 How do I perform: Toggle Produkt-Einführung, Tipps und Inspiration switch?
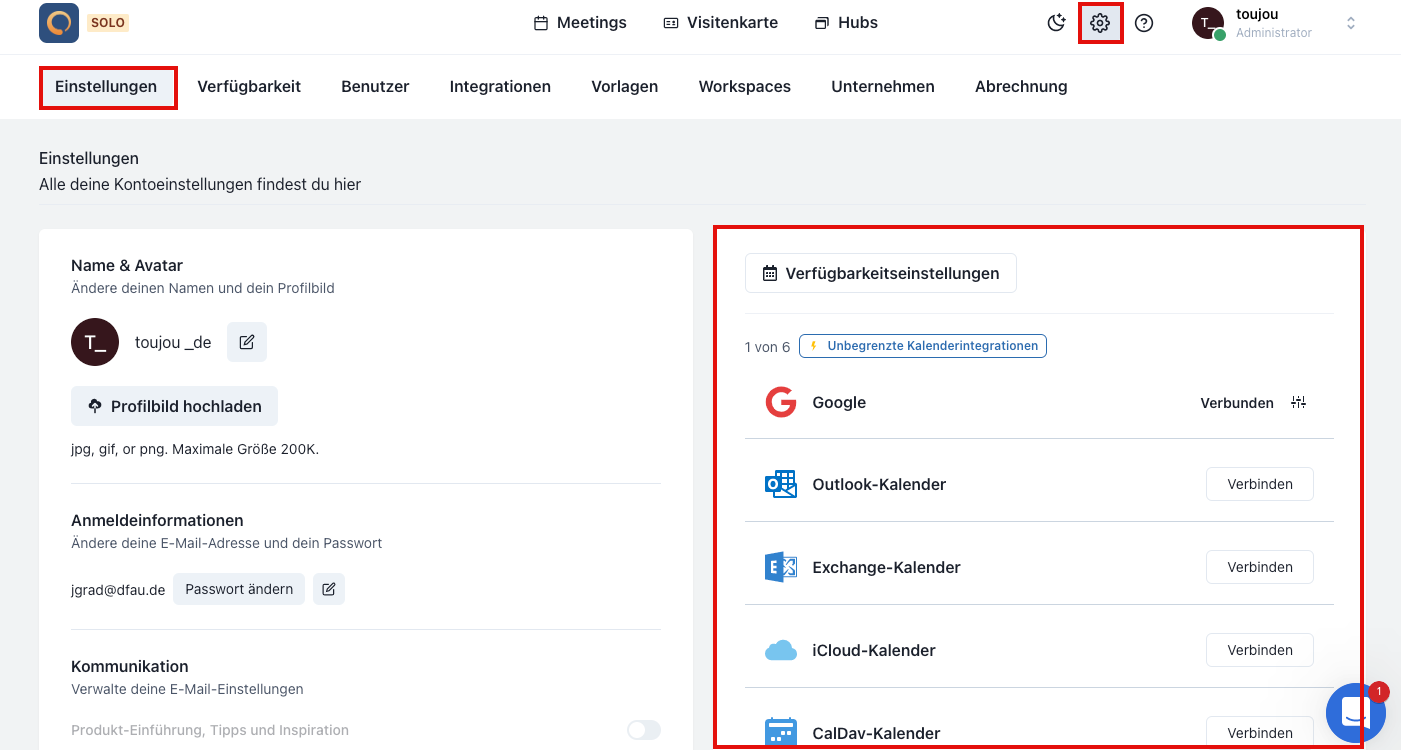[643, 730]
